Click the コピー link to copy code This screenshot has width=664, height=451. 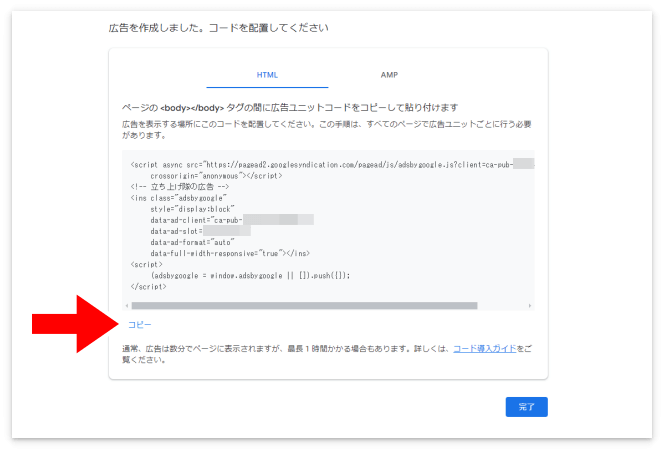pyautogui.click(x=140, y=325)
